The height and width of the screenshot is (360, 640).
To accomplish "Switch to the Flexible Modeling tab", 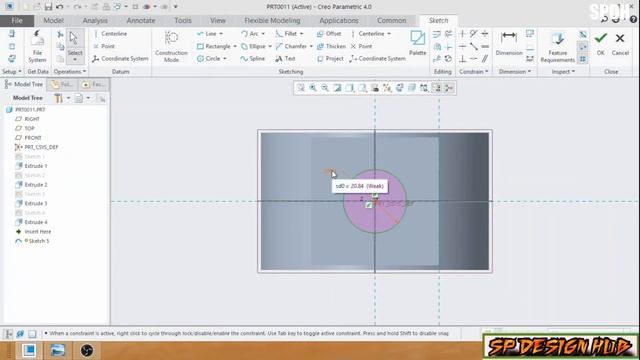I will tap(272, 20).
